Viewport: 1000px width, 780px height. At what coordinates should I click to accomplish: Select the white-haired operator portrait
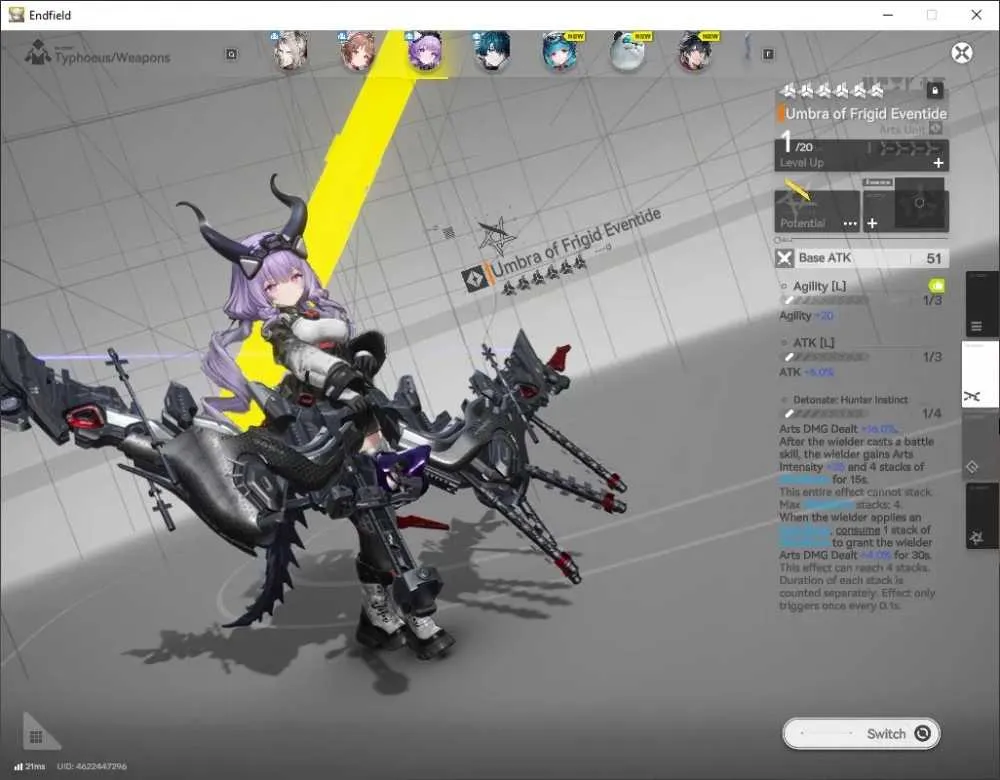click(291, 51)
